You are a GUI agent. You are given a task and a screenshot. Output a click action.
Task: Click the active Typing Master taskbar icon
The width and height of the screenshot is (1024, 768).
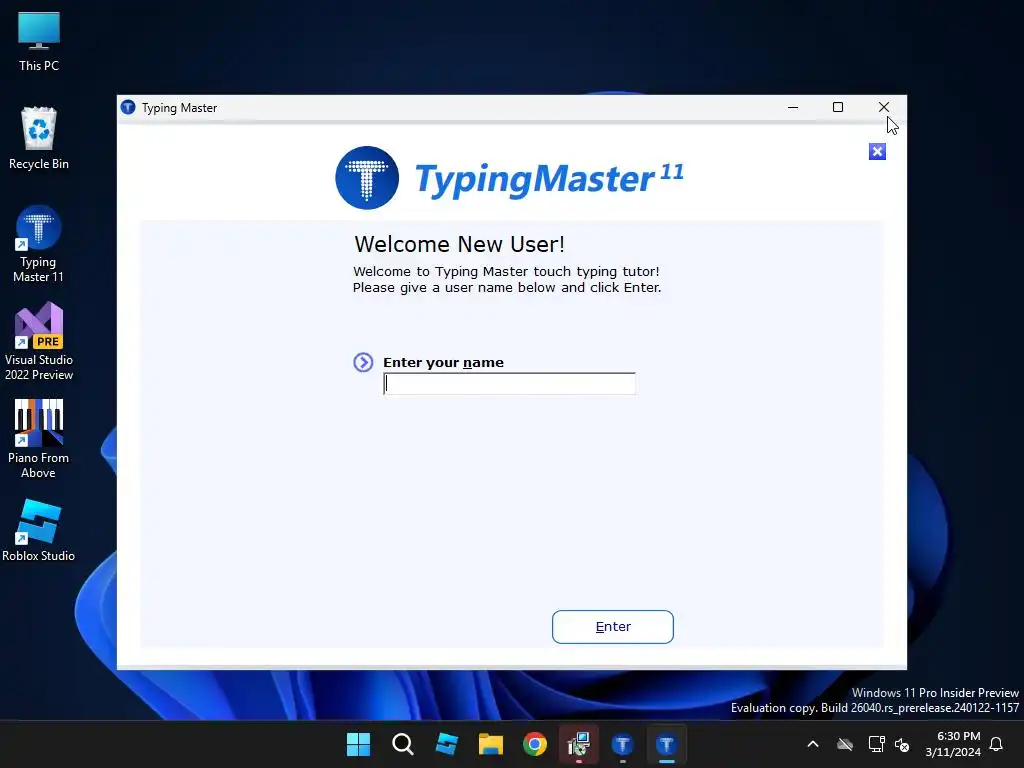click(x=667, y=744)
